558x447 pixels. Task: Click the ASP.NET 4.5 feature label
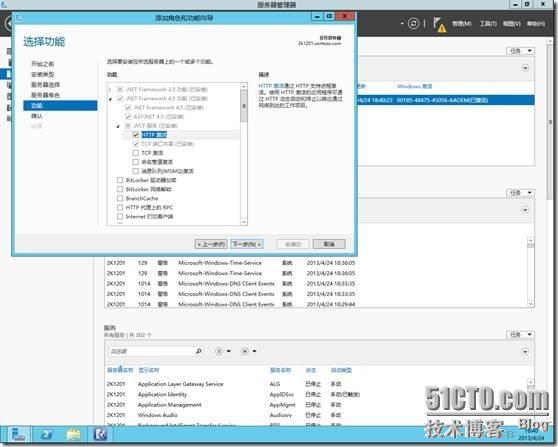[x=158, y=117]
